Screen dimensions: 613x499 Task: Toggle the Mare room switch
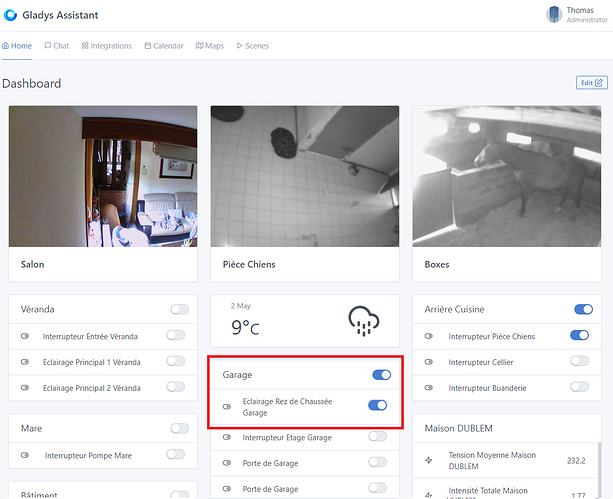[180, 429]
